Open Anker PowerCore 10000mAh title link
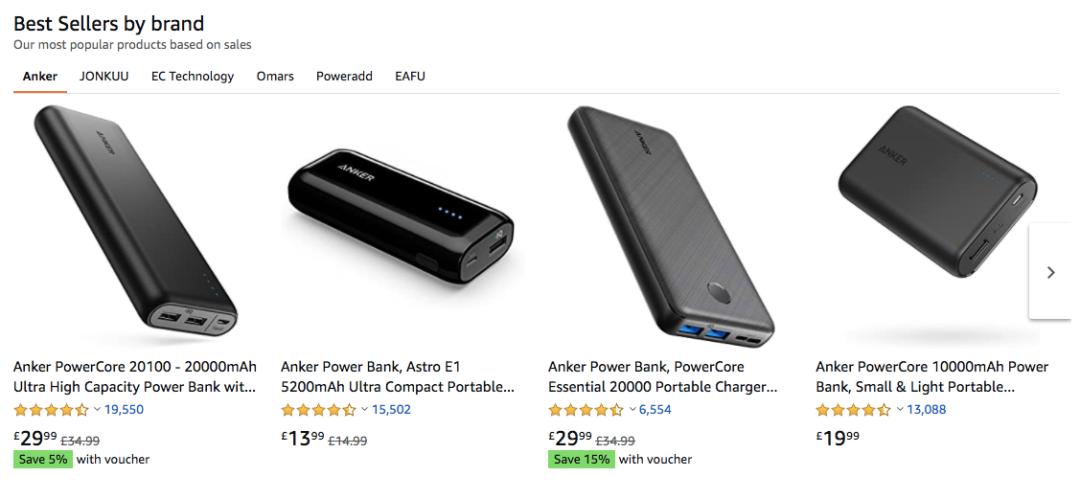This screenshot has height=499, width=1080. (x=932, y=377)
